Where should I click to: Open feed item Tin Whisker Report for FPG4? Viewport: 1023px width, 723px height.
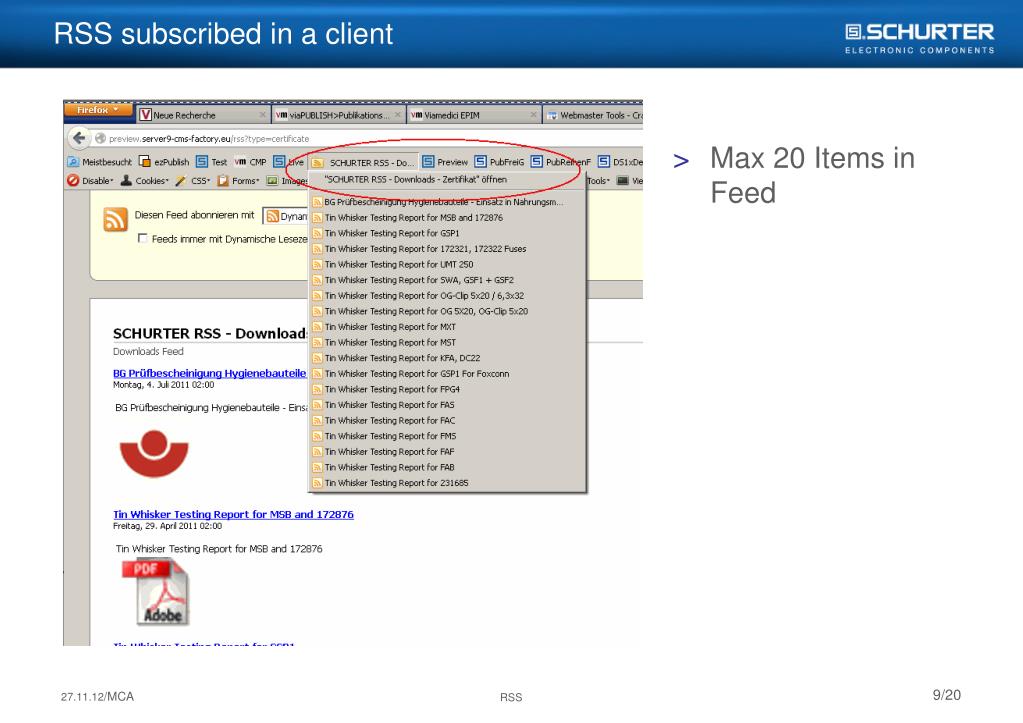448,390
